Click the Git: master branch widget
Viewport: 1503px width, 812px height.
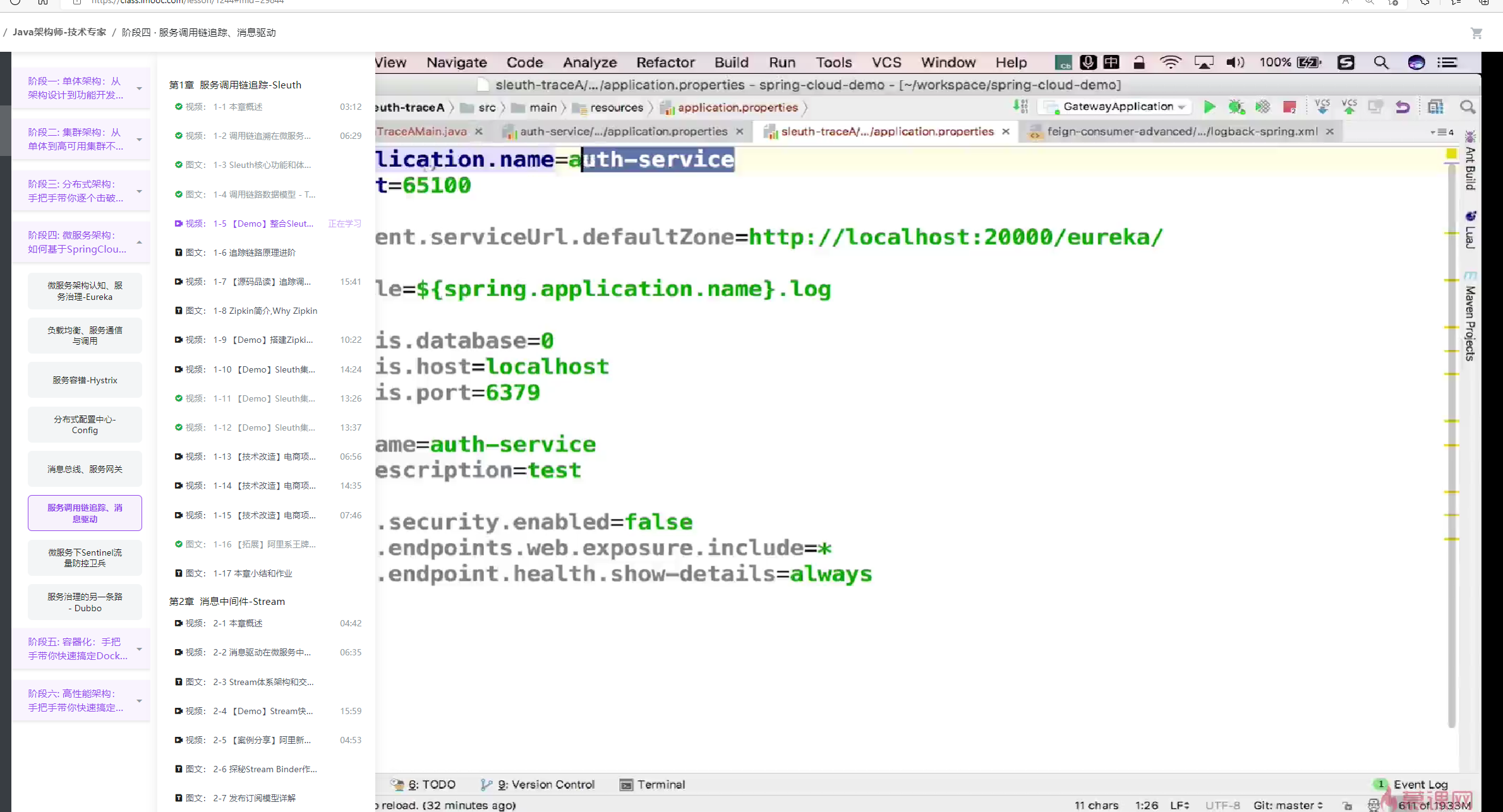pos(1287,805)
